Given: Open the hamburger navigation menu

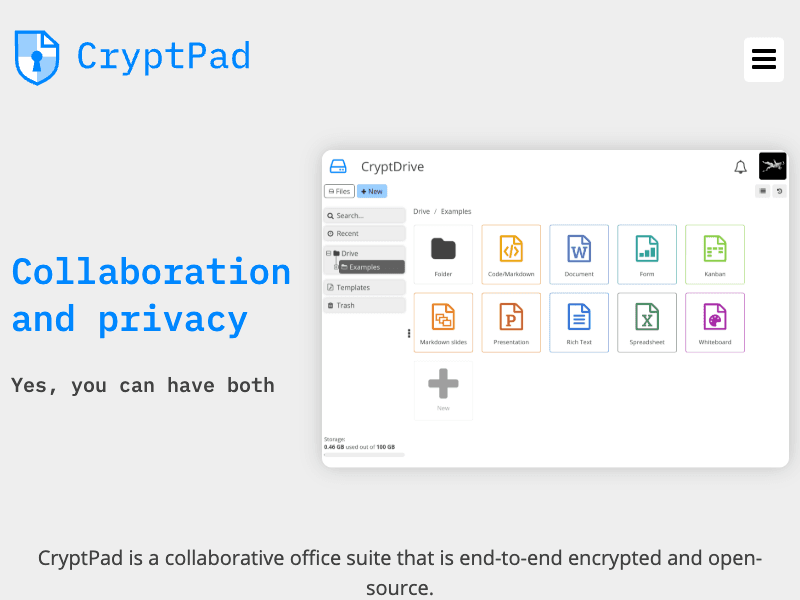Looking at the screenshot, I should click(764, 60).
